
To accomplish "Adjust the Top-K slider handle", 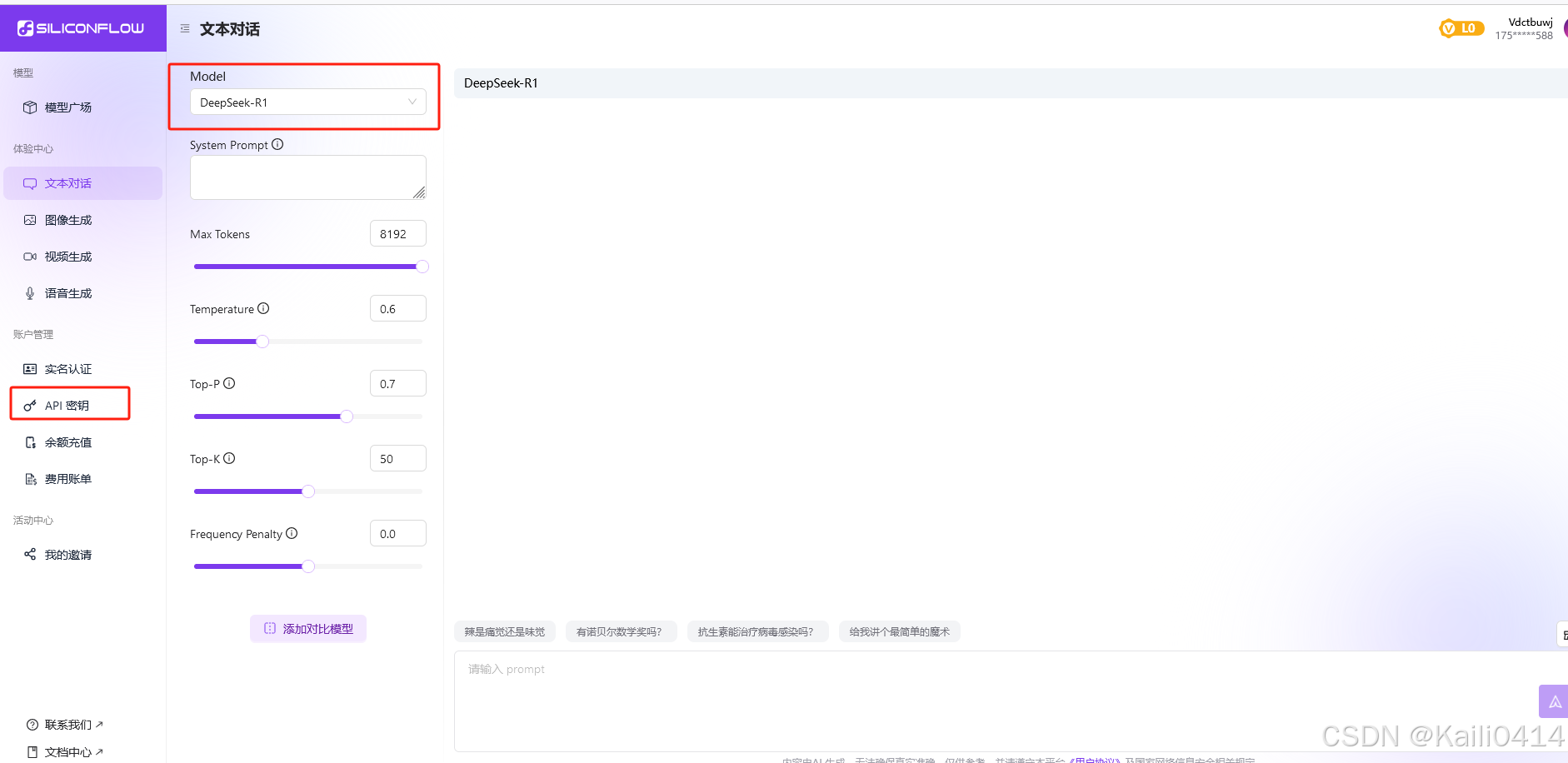I will point(308,491).
